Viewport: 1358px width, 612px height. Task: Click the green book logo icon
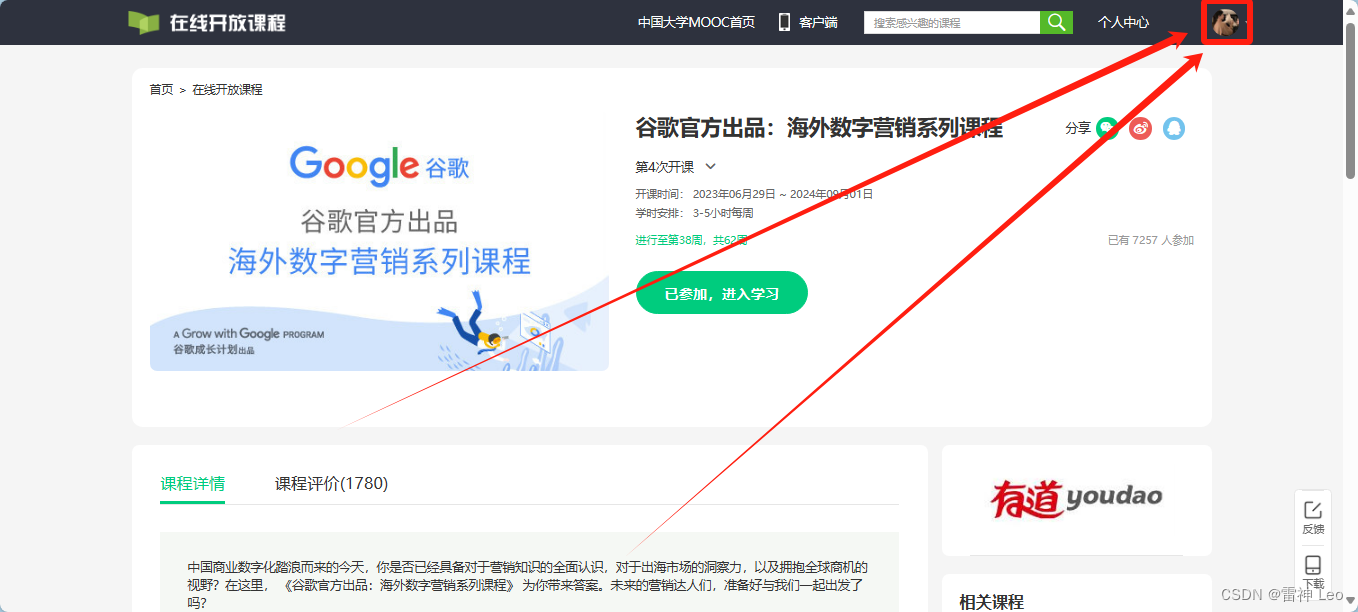pyautogui.click(x=144, y=22)
